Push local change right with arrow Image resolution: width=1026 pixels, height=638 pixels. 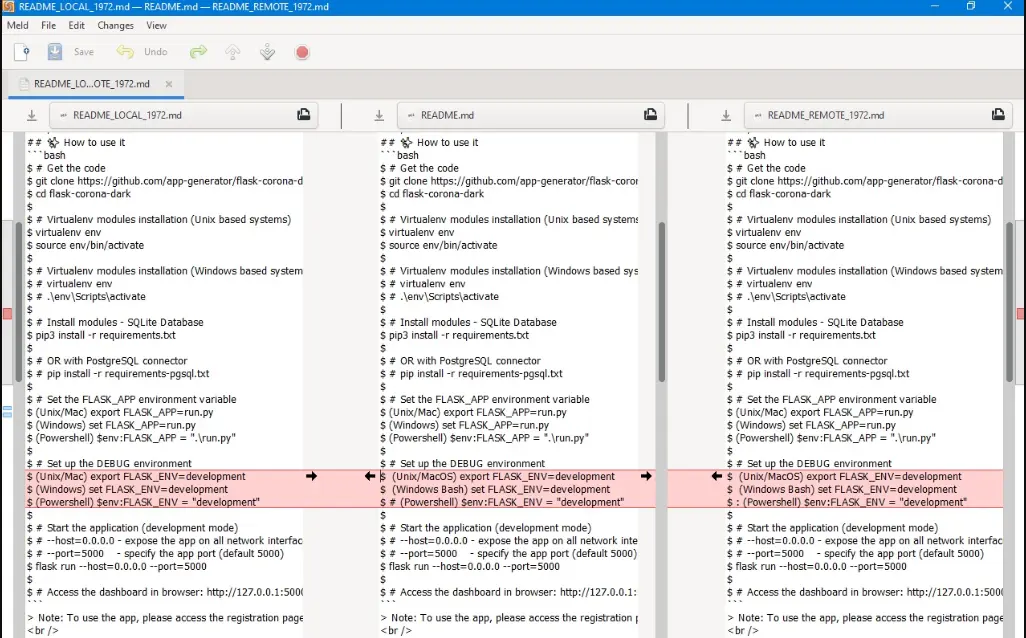(x=311, y=476)
